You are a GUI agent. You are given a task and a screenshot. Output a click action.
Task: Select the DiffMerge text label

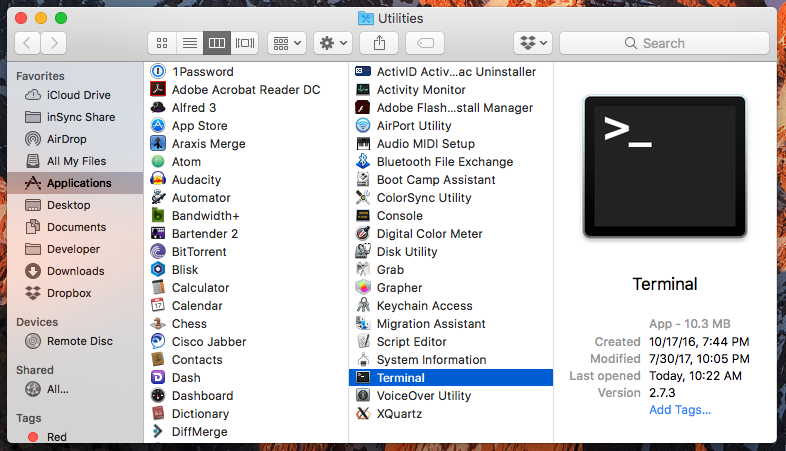click(x=200, y=431)
